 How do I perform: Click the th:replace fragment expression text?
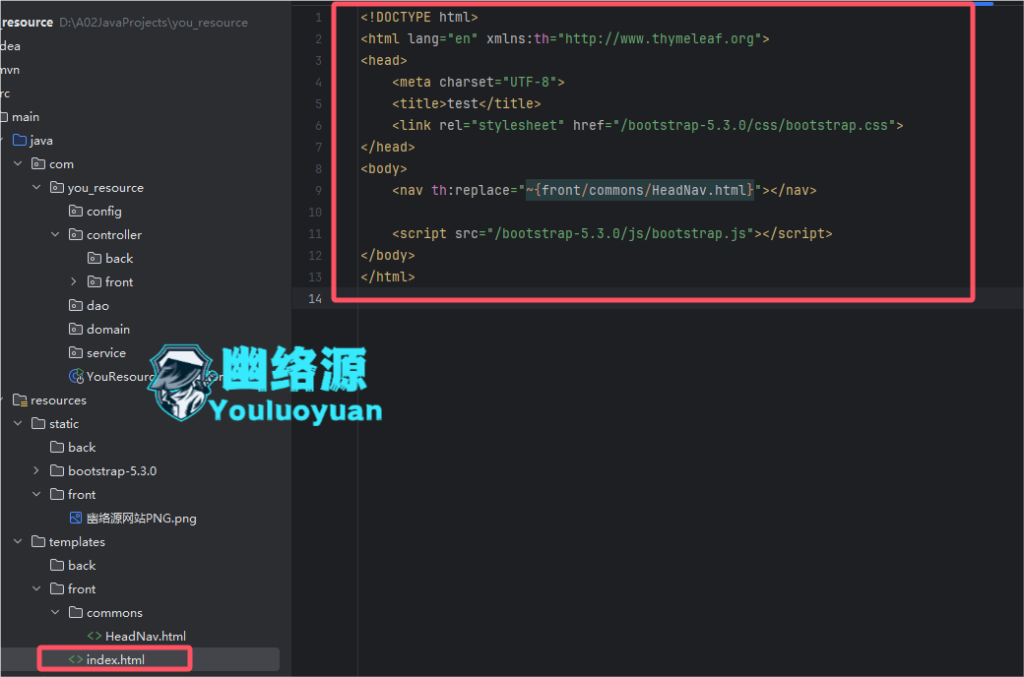tap(640, 190)
